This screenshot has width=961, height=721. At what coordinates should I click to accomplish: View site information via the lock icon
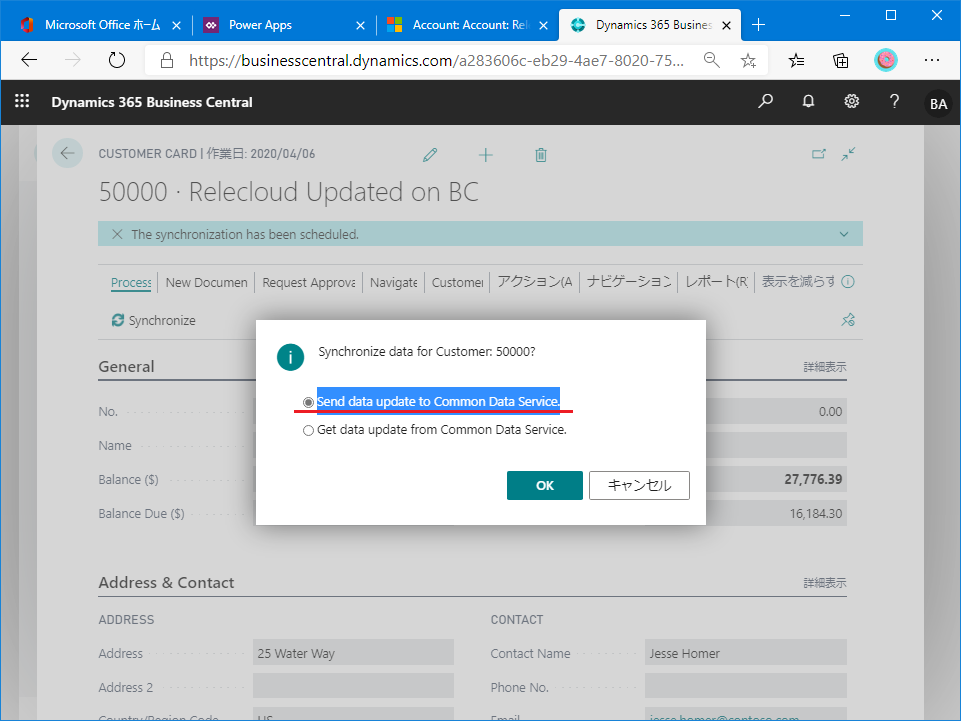167,60
